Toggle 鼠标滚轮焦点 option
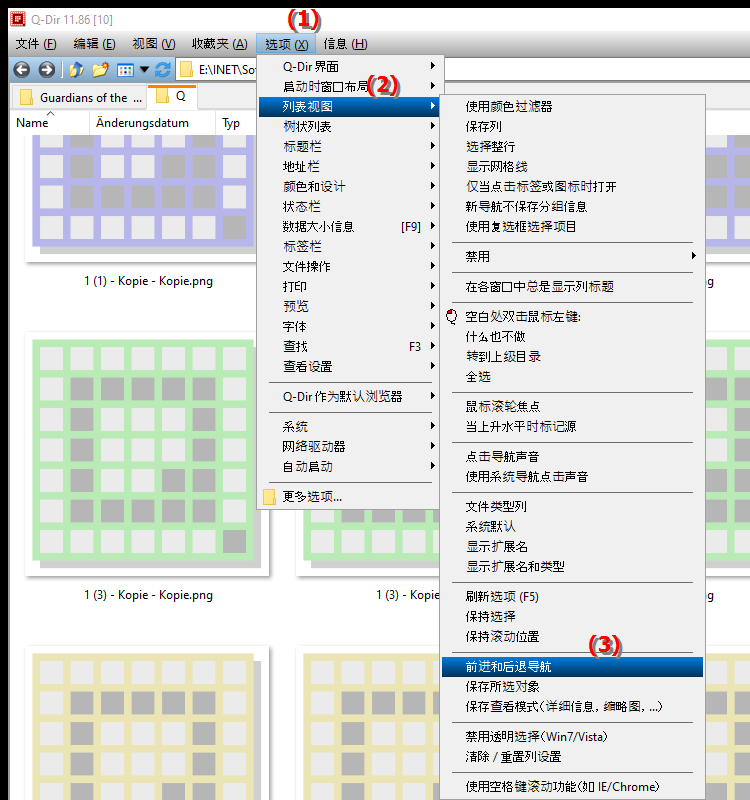The width and height of the screenshot is (750, 800). pos(572,406)
